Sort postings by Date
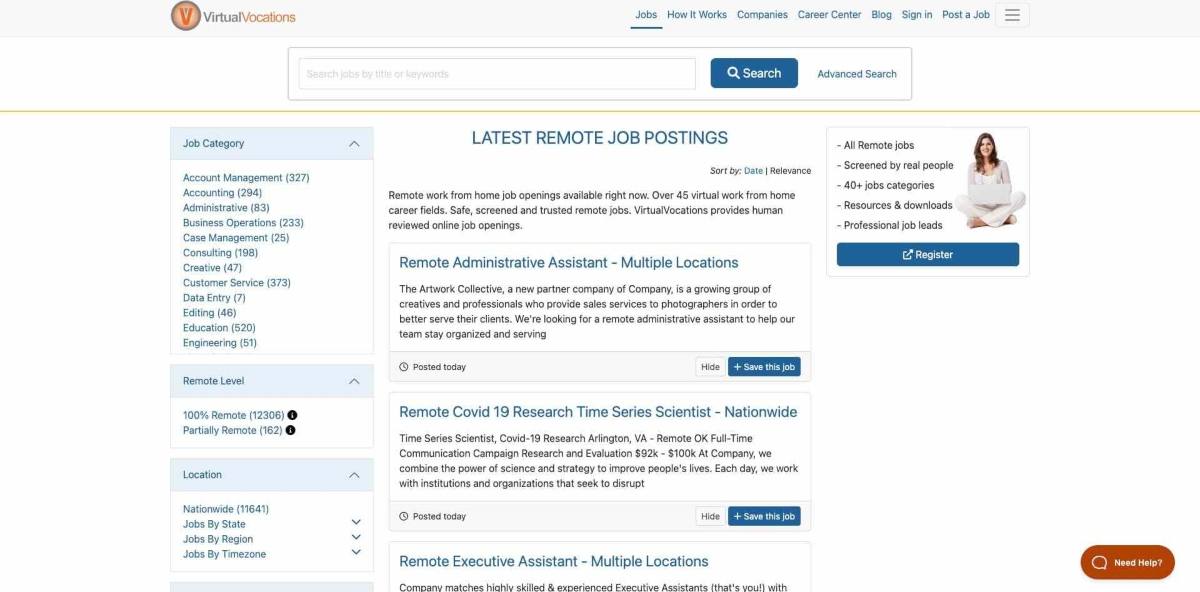Viewport: 1200px width, 592px height. tap(753, 171)
